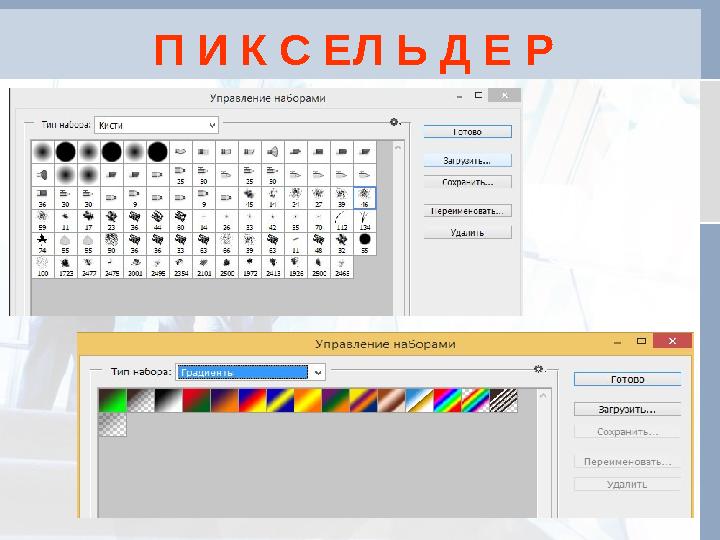
Task: Select the black-to-green gradient swatch
Action: [112, 400]
